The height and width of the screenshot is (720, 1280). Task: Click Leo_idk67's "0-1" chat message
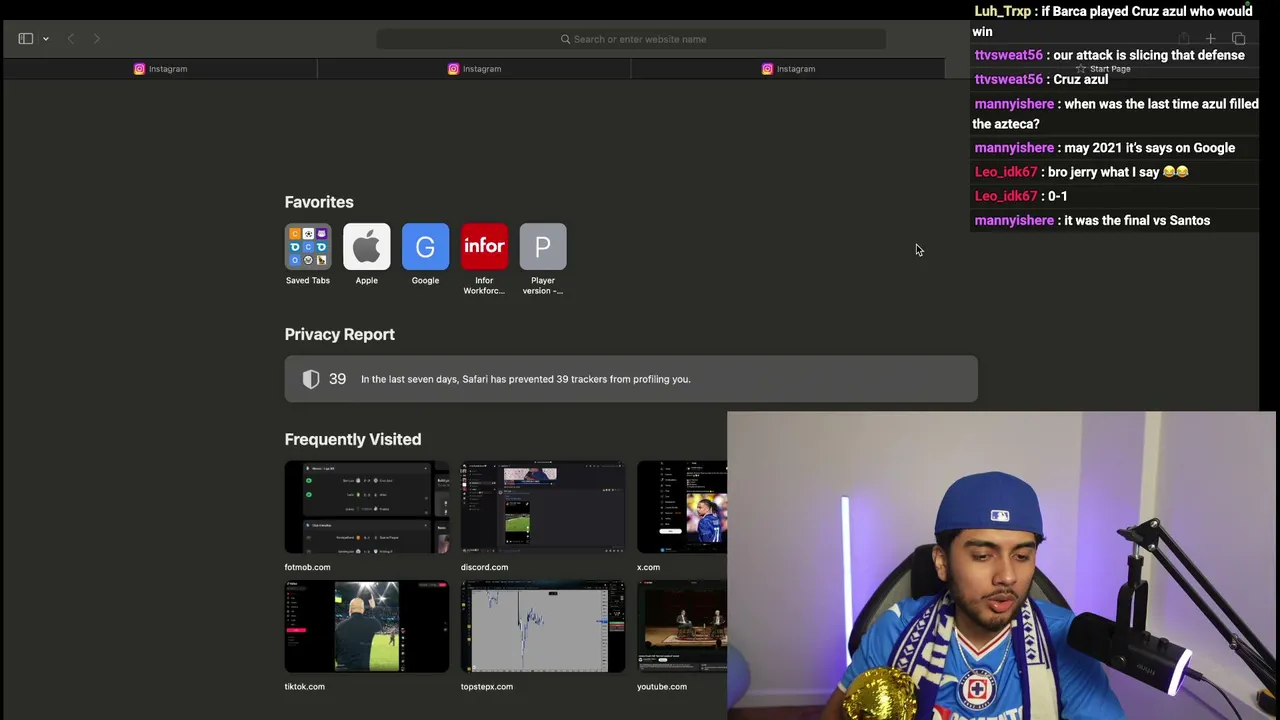tap(1058, 196)
